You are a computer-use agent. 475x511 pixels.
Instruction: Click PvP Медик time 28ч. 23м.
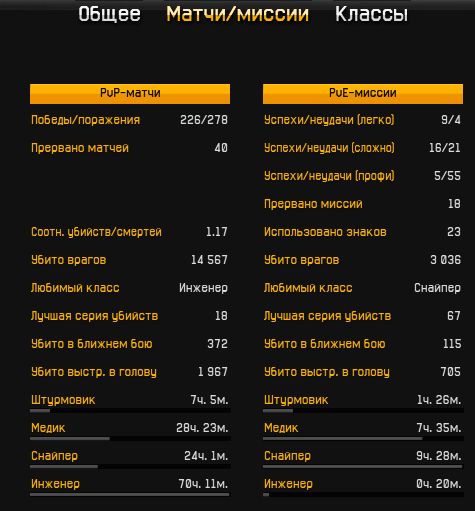[202, 428]
